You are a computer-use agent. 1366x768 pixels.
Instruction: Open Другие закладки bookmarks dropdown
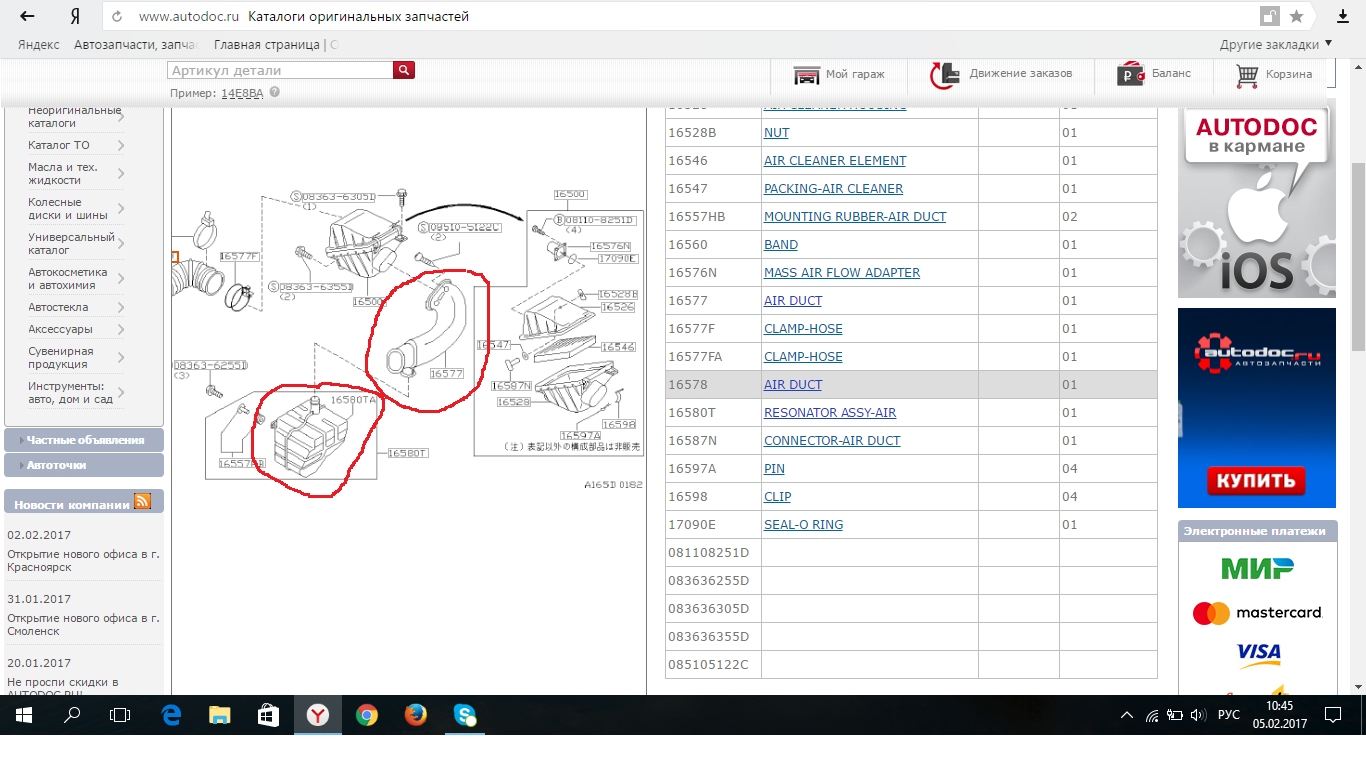pyautogui.click(x=1275, y=44)
